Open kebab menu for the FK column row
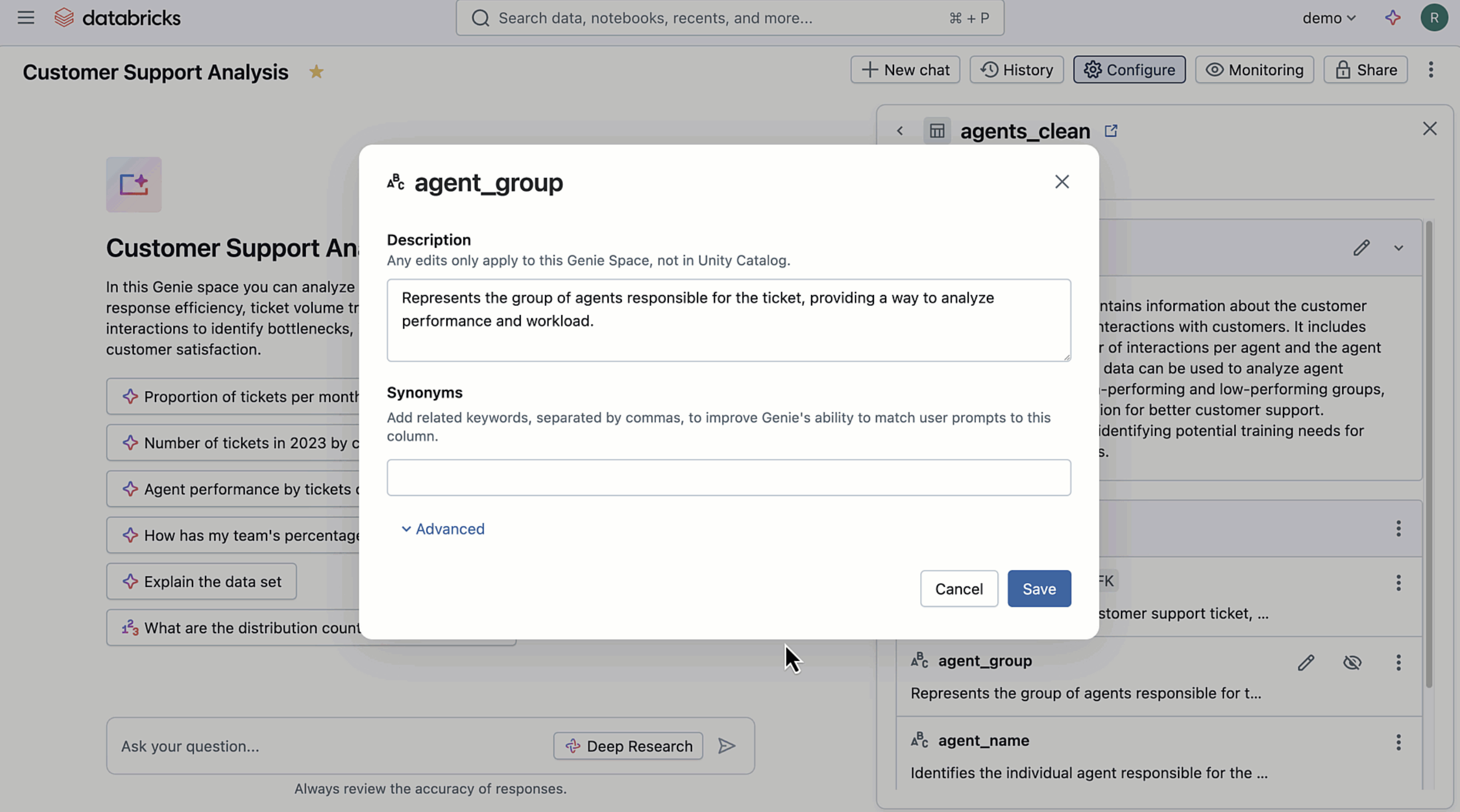The width and height of the screenshot is (1460, 812). [x=1399, y=583]
